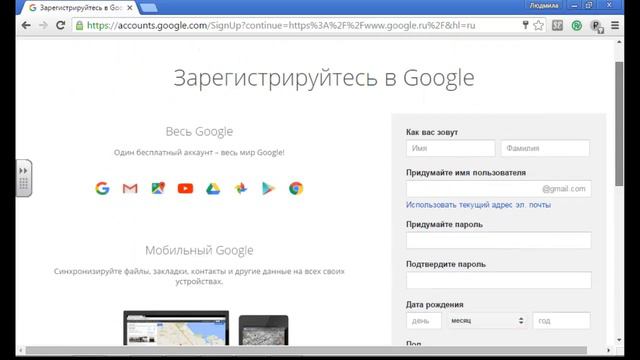This screenshot has width=640, height=360.
Task: Click the vertical scrollbar down arrow
Action: coord(619,340)
